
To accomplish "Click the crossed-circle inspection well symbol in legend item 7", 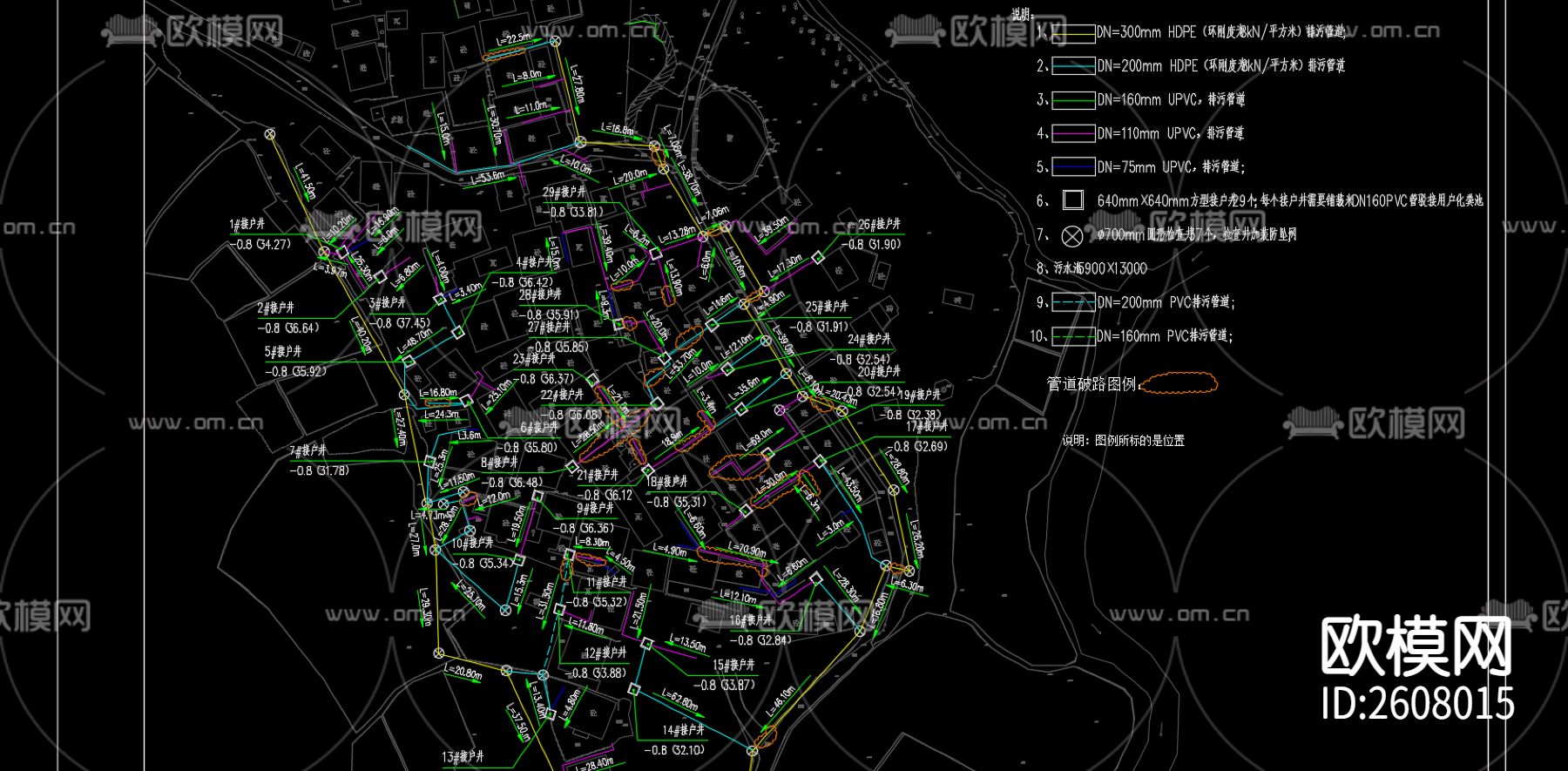I will point(1073,235).
